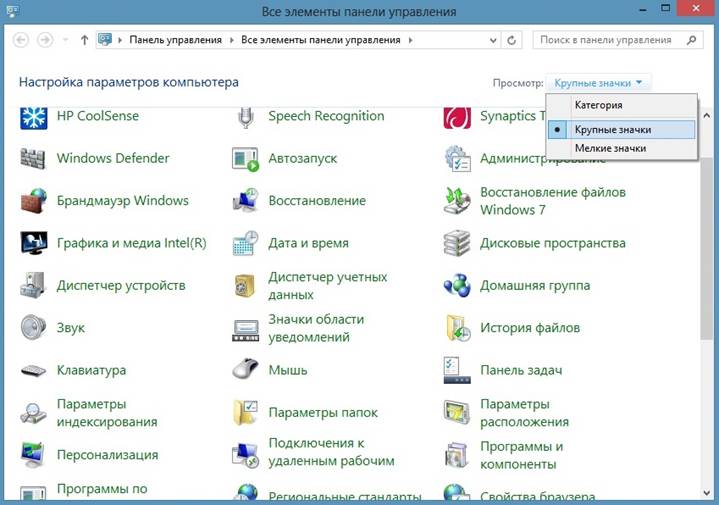The image size is (719, 505).
Task: Click the Графика и медиа Intel(R) icon
Action: click(33, 243)
